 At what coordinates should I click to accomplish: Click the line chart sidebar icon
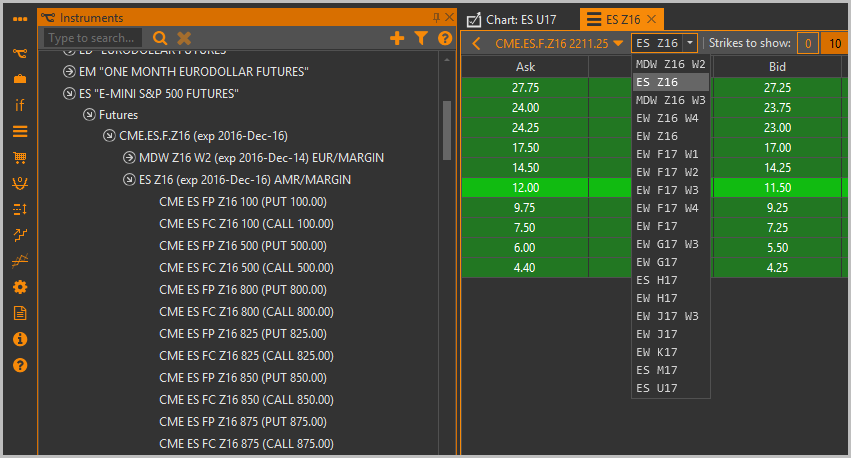[x=20, y=261]
